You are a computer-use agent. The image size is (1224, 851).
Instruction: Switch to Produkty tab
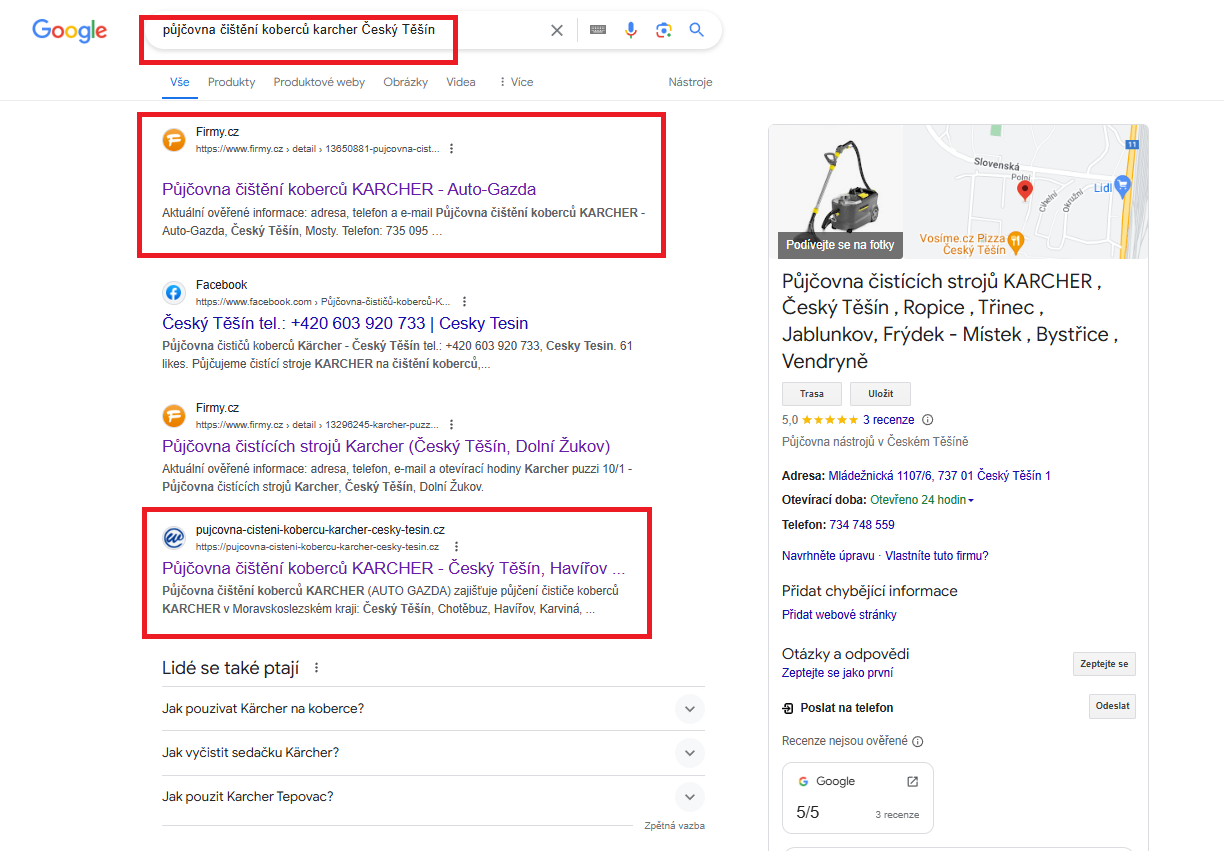(231, 82)
